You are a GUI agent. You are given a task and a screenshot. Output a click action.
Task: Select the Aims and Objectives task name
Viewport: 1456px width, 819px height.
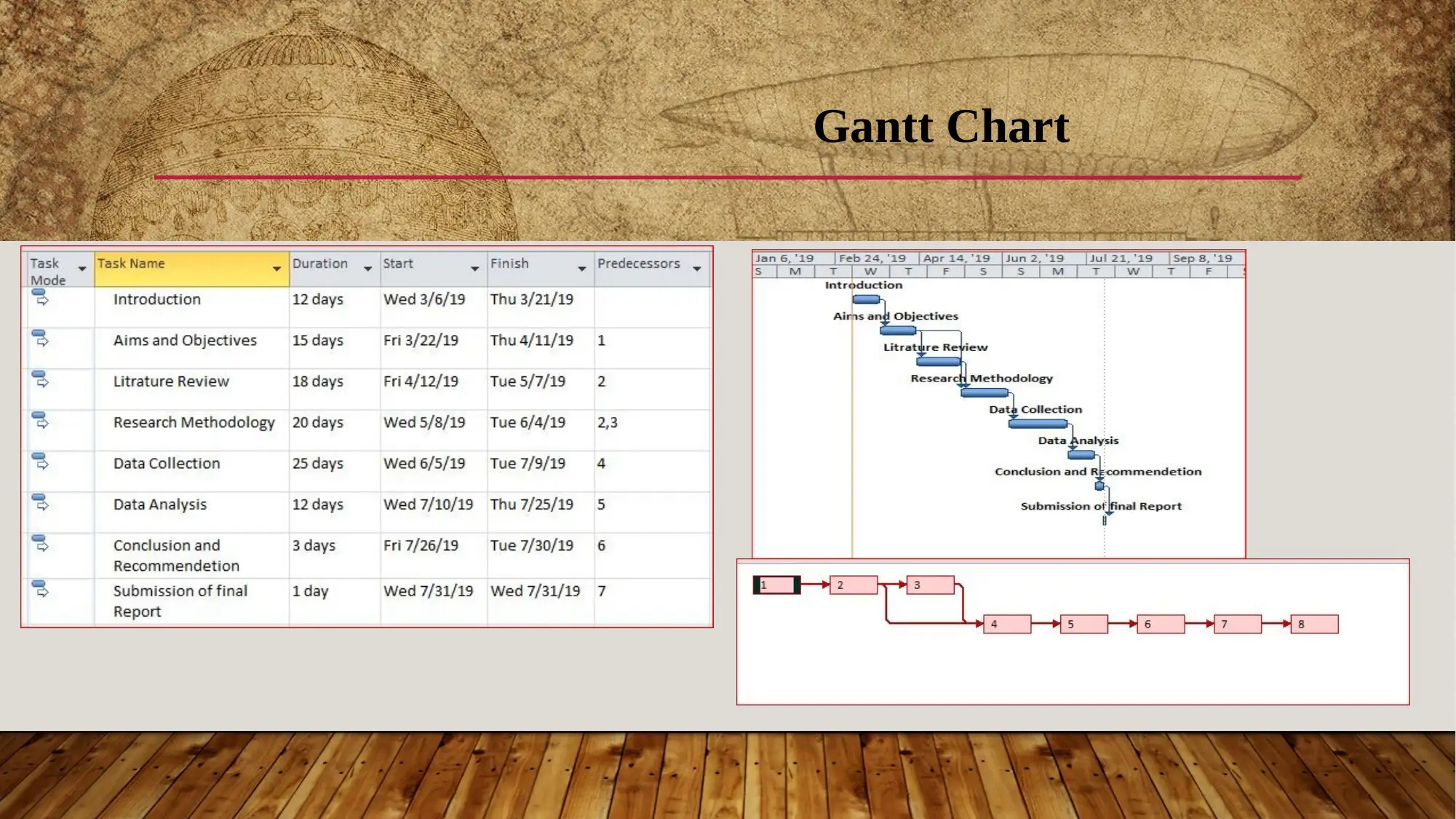tap(191, 348)
